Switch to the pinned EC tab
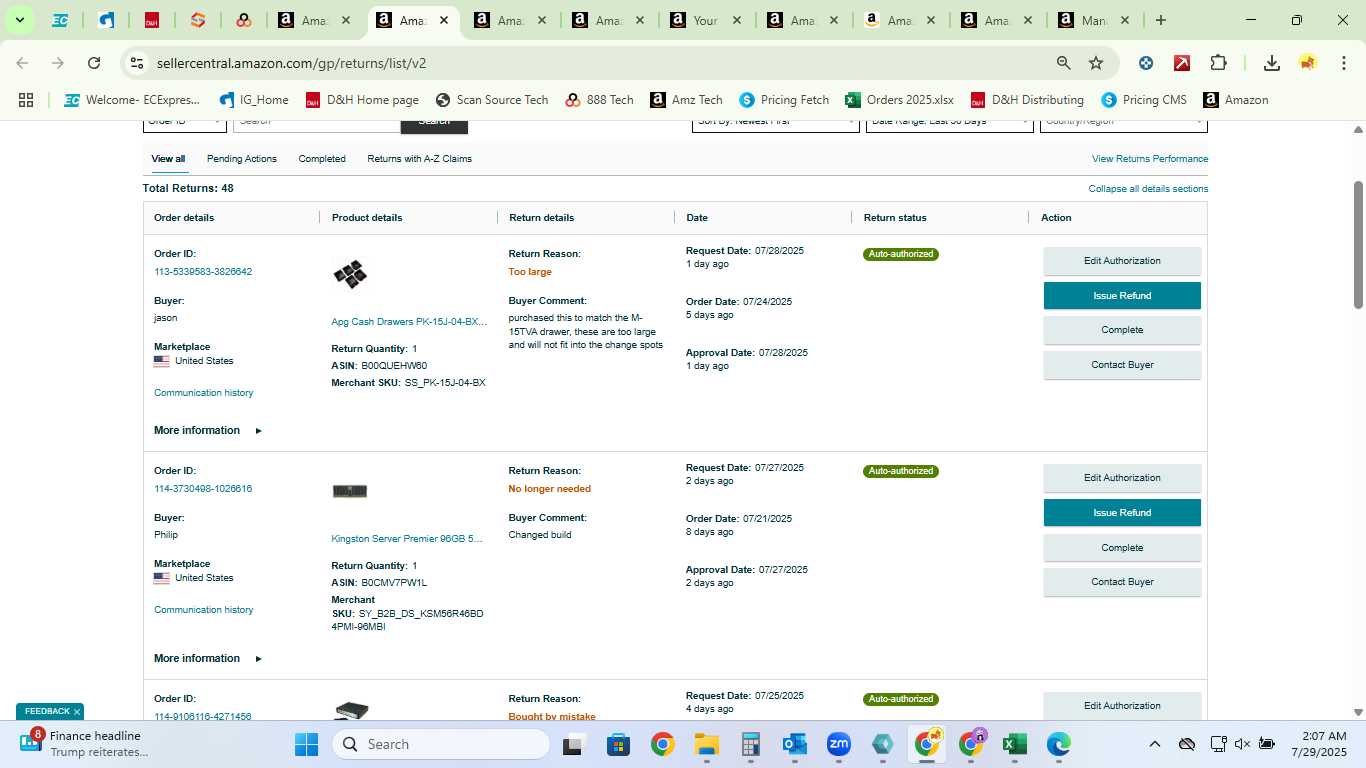Screen dimensions: 1366x768 60,20
